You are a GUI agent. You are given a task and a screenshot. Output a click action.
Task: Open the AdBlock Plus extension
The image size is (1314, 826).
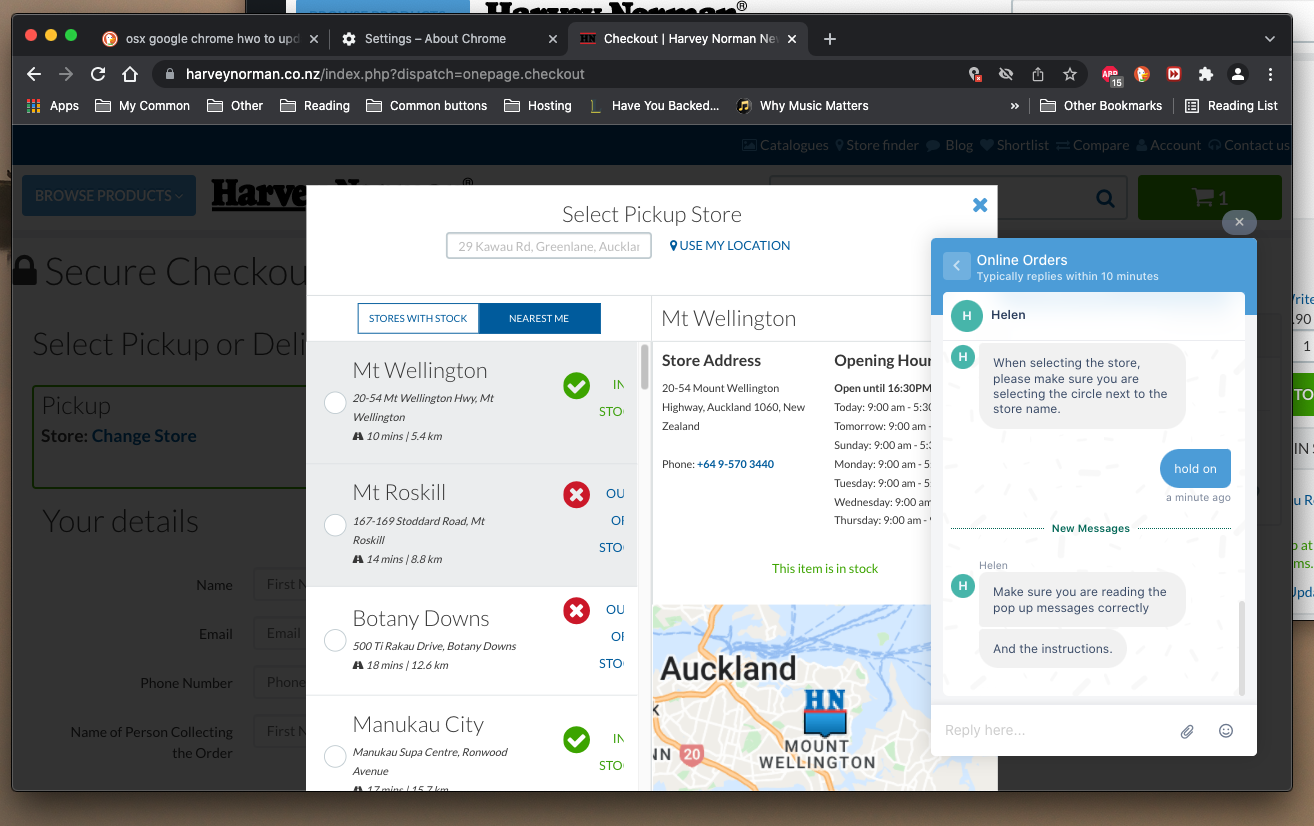[x=1110, y=75]
